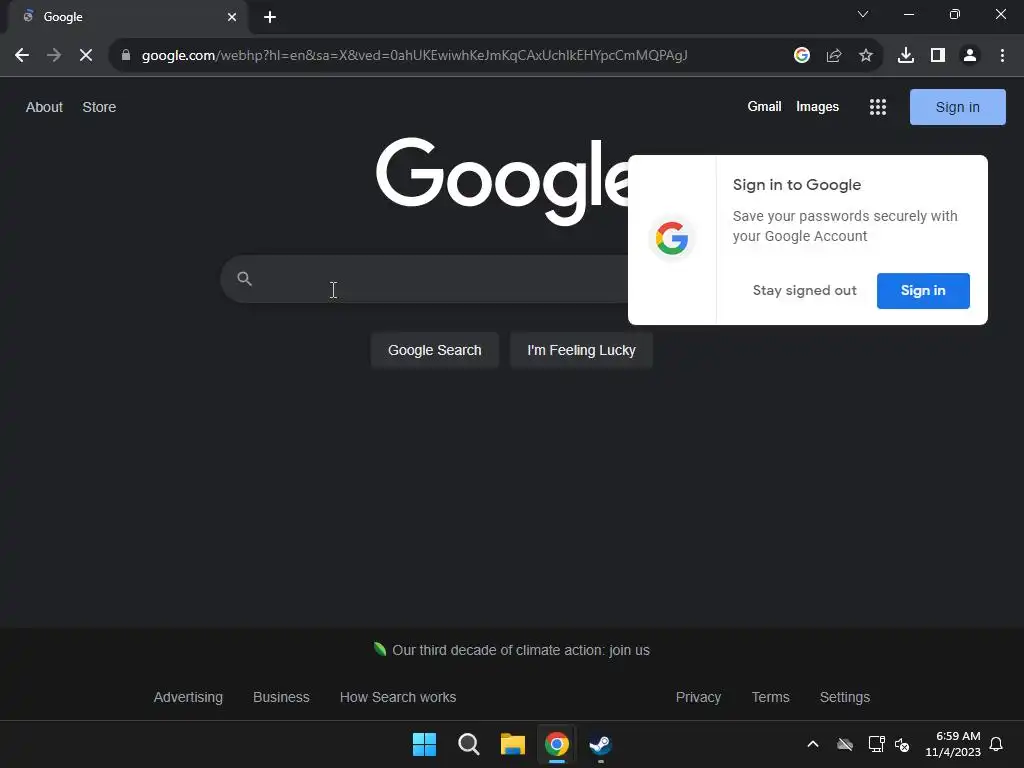Go back to the previous page
Image resolution: width=1024 pixels, height=768 pixels.
click(22, 56)
